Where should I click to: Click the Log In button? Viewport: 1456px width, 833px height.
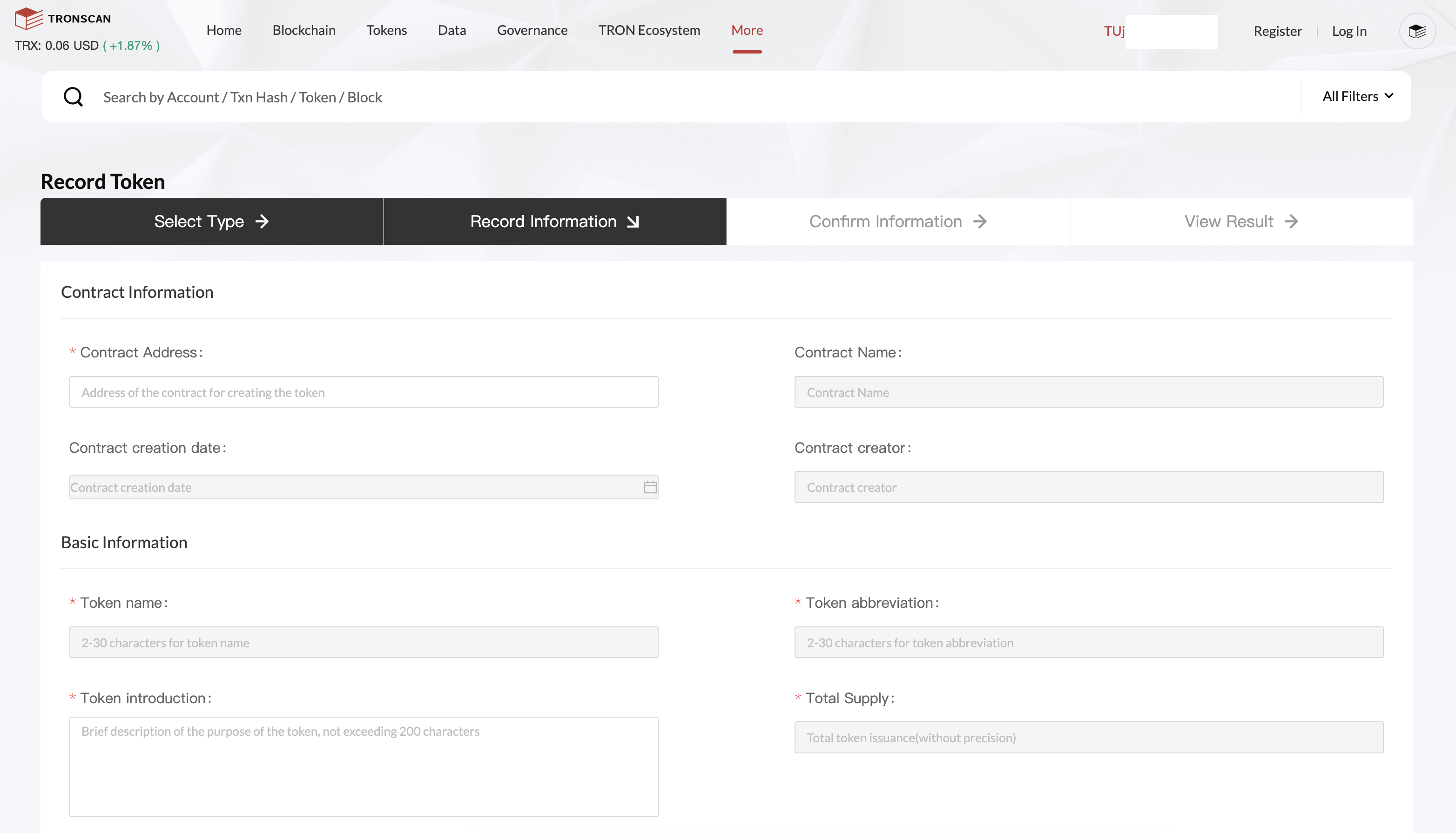1349,30
